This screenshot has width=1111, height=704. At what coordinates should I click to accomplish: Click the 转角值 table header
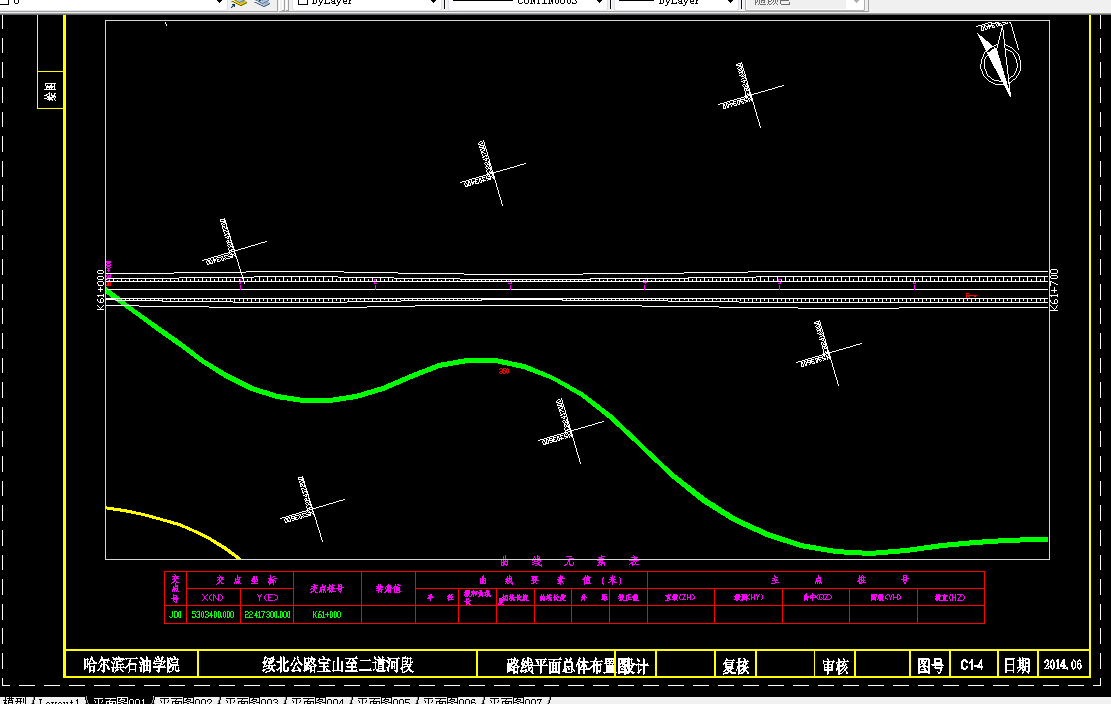pos(388,589)
